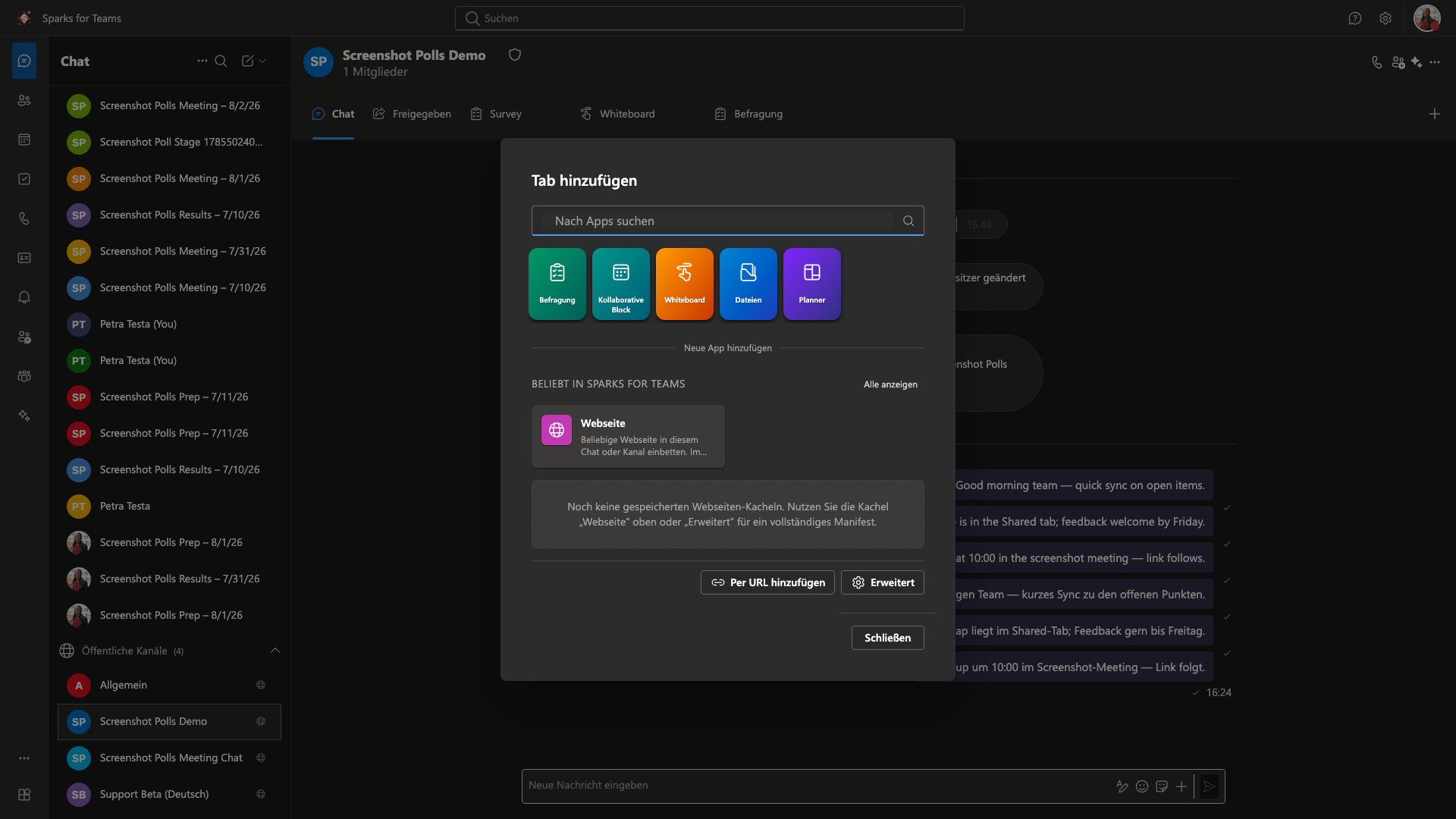Click the Per URL hinzufügen button
The height and width of the screenshot is (819, 1456).
[767, 582]
